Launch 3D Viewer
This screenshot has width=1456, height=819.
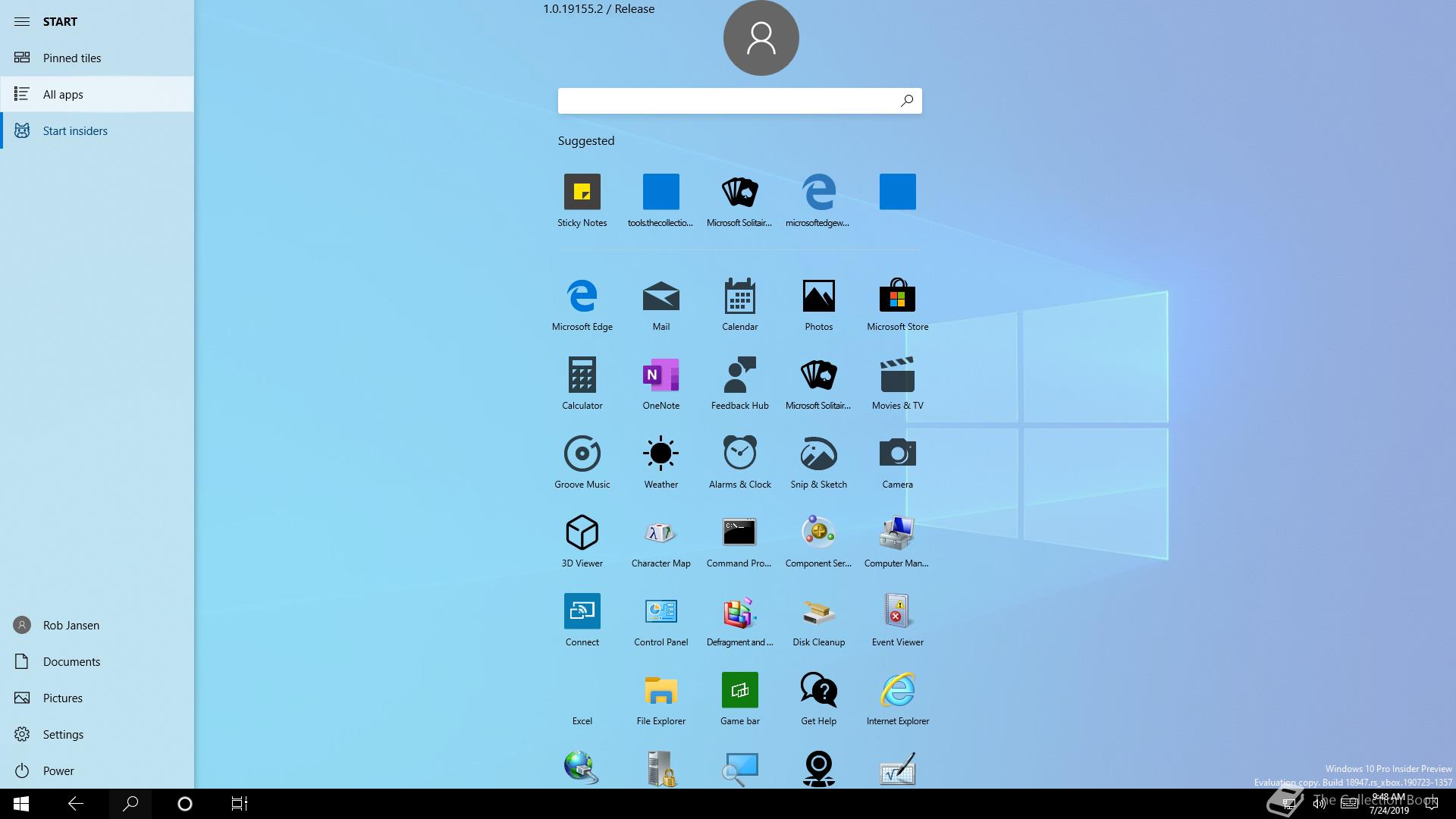coord(582,541)
